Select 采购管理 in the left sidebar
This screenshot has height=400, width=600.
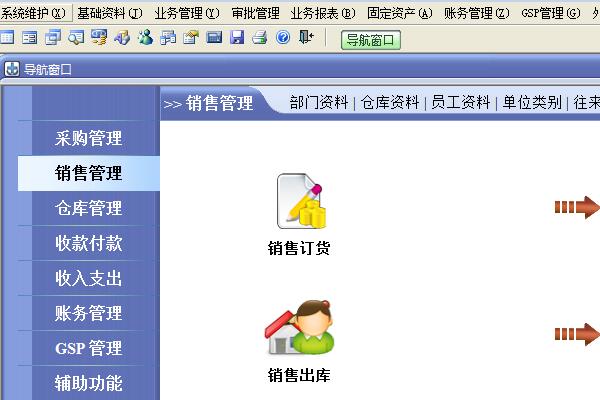88,138
